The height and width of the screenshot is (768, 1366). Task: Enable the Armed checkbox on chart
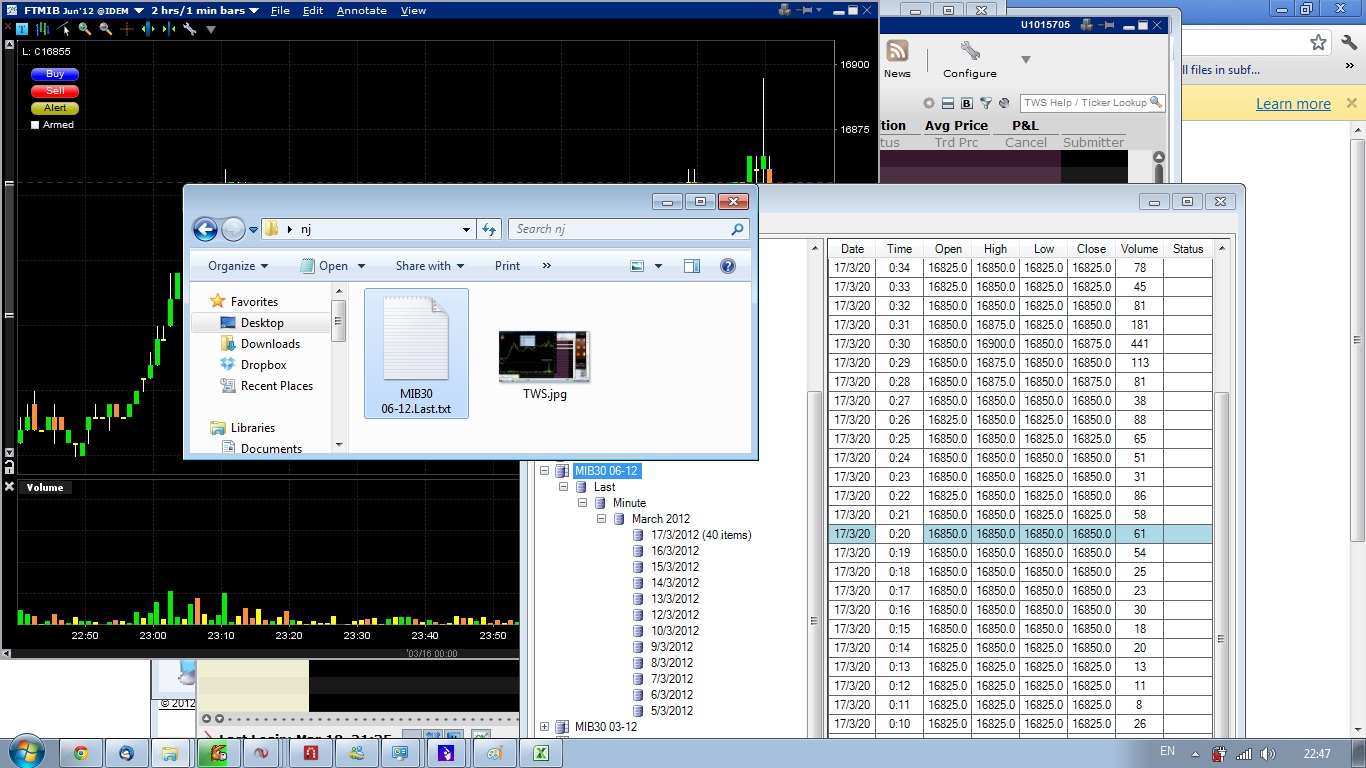point(36,125)
